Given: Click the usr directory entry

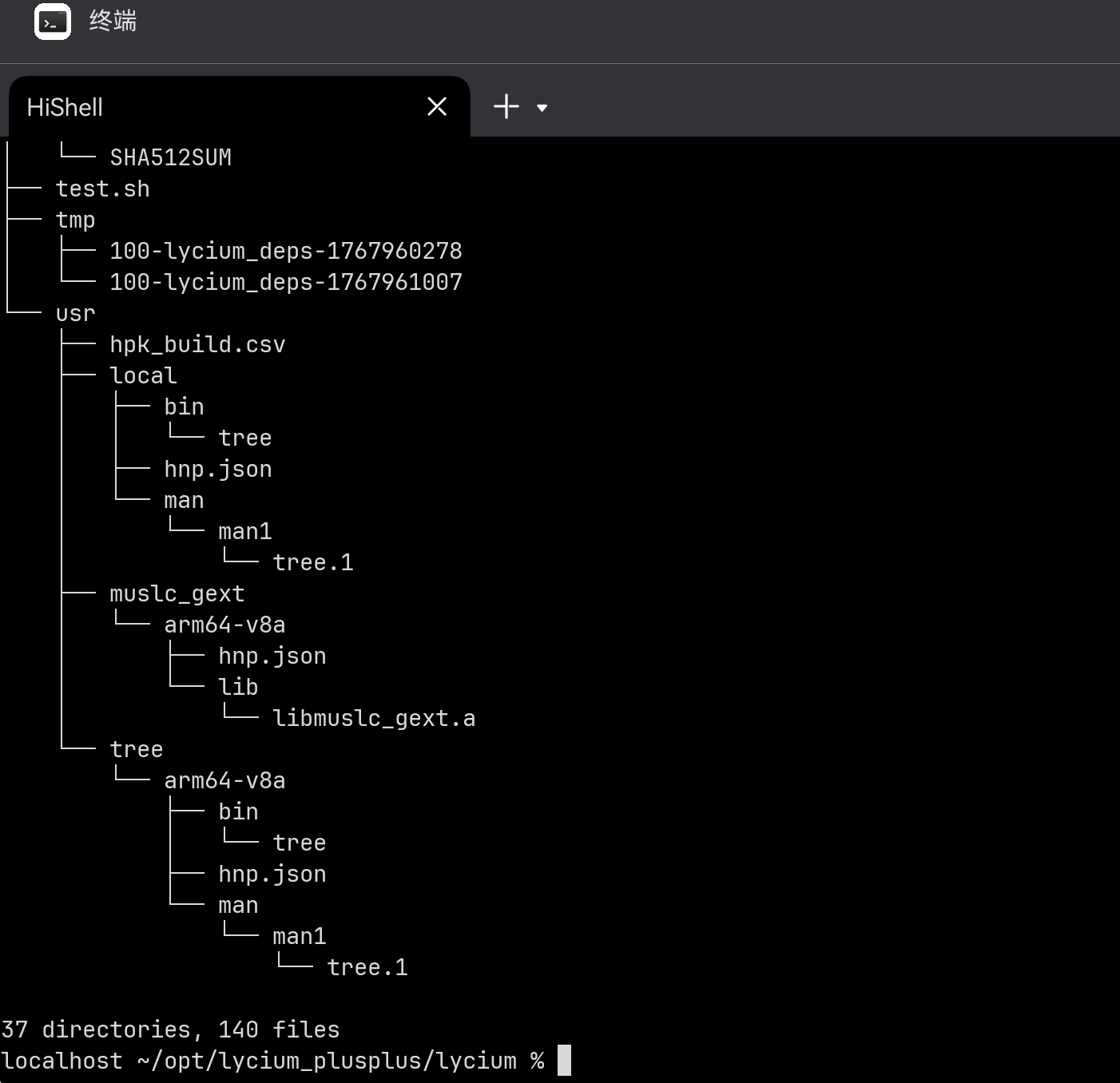Looking at the screenshot, I should (x=76, y=313).
